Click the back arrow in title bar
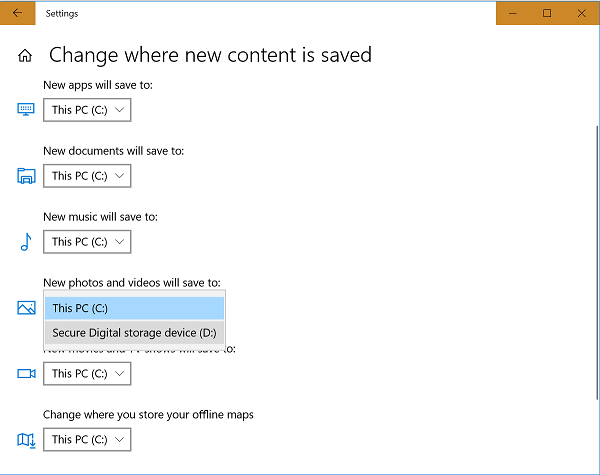600x475 pixels. tap(17, 13)
